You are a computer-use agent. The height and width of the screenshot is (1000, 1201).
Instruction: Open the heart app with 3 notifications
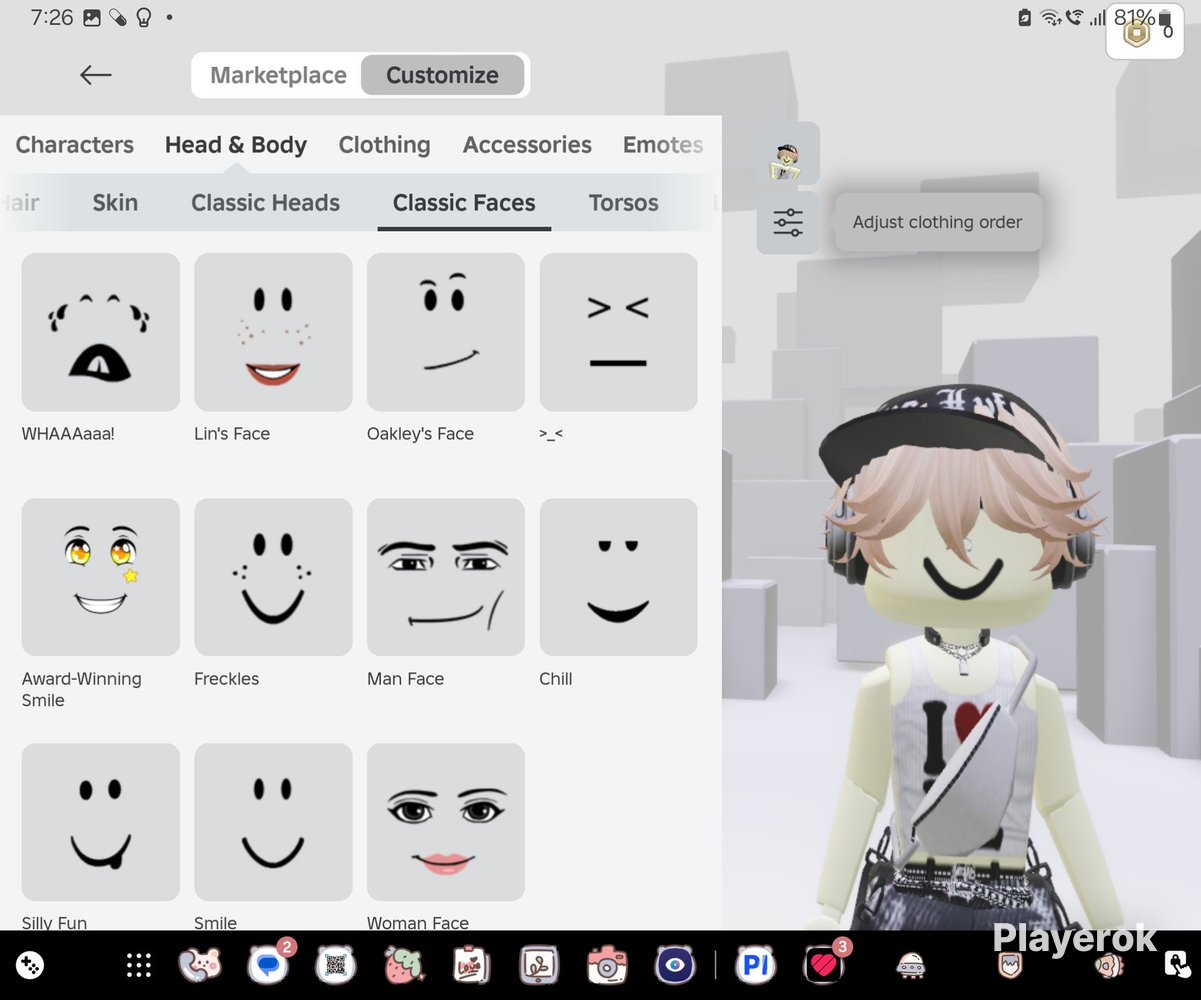824,966
